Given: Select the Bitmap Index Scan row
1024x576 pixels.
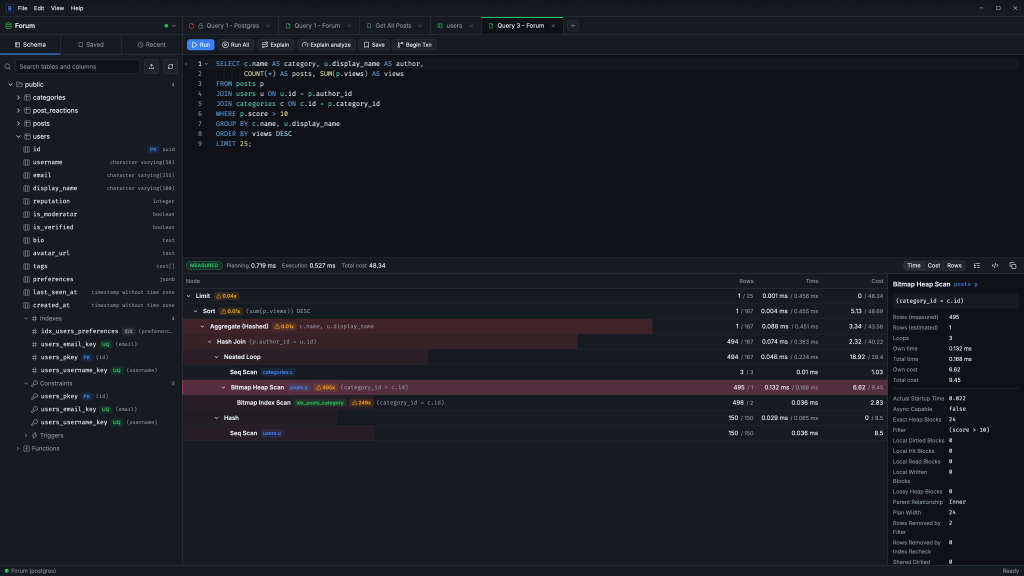Looking at the screenshot, I should click(x=535, y=403).
